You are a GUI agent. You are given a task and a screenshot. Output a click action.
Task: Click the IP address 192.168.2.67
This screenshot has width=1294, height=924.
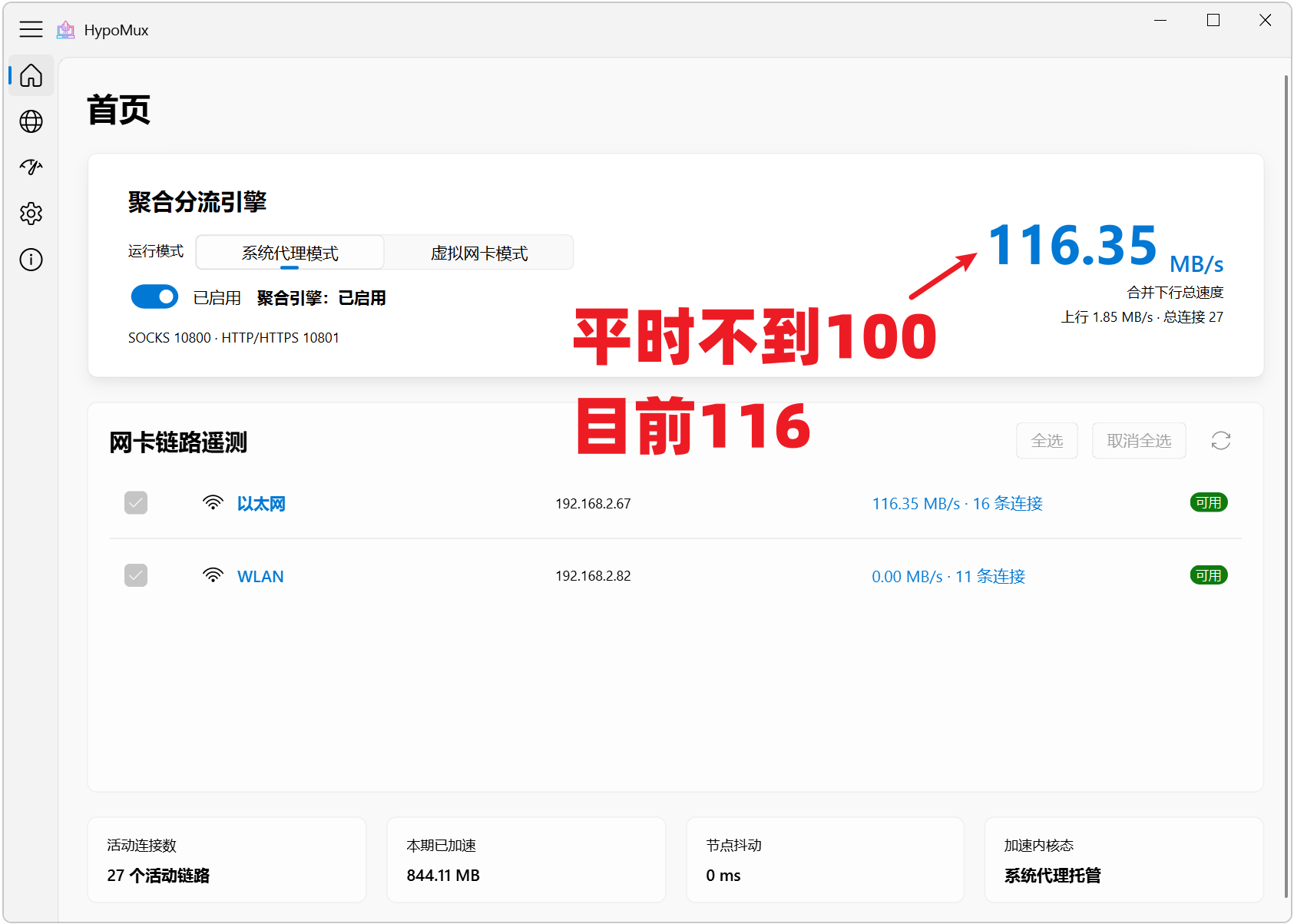click(x=593, y=504)
